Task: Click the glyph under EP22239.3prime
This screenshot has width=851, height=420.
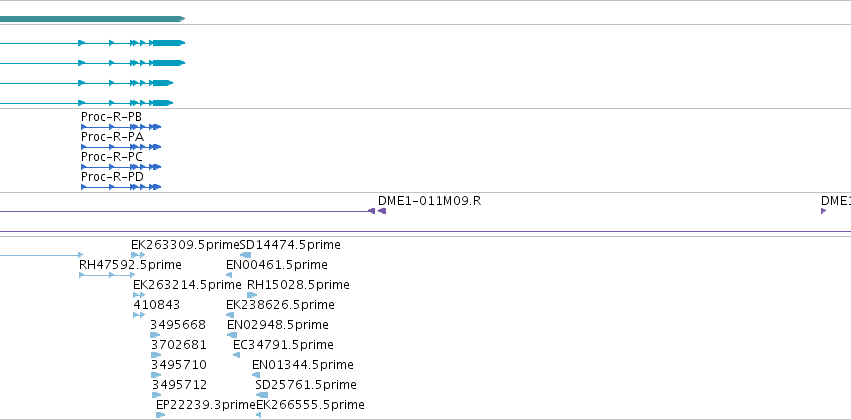Action: tap(161, 415)
